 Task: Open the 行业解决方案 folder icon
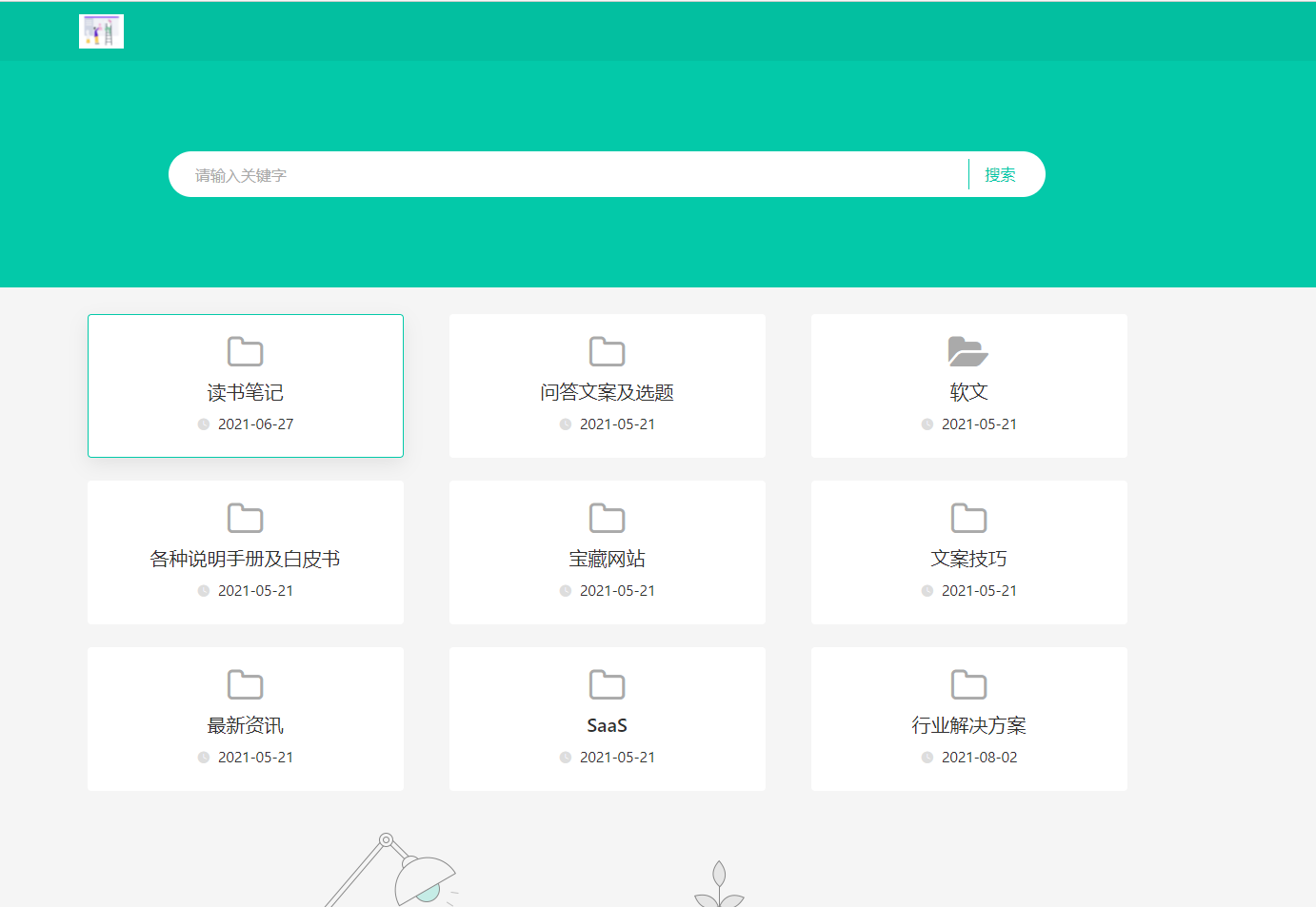point(968,683)
